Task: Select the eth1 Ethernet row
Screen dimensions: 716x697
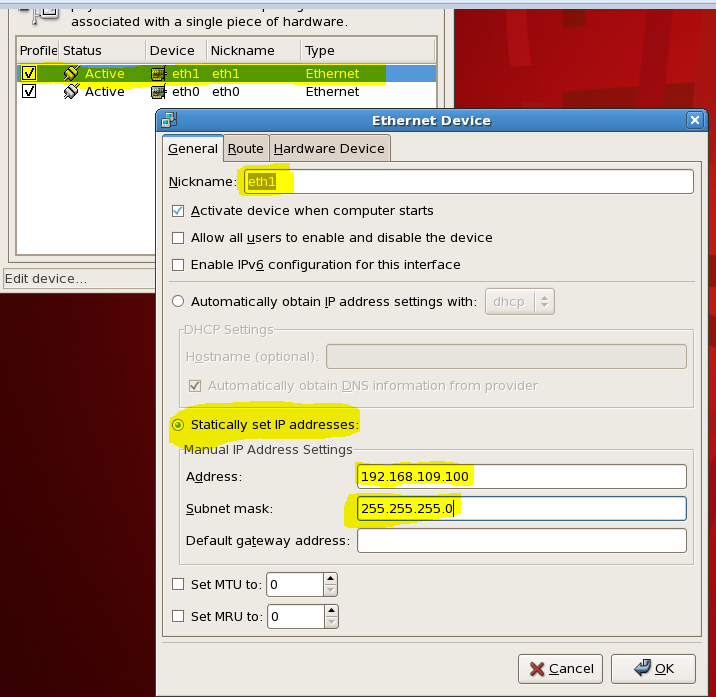Action: pos(226,74)
